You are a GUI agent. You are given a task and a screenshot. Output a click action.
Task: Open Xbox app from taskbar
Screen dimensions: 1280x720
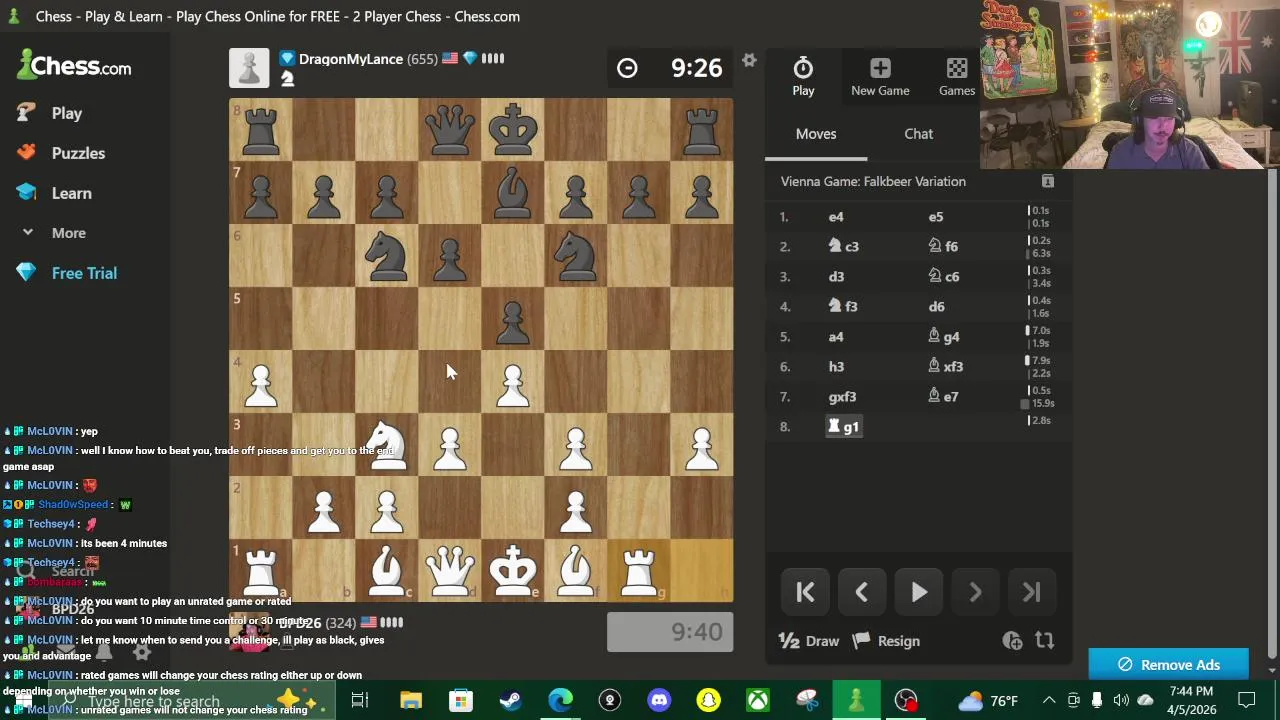tap(758, 700)
